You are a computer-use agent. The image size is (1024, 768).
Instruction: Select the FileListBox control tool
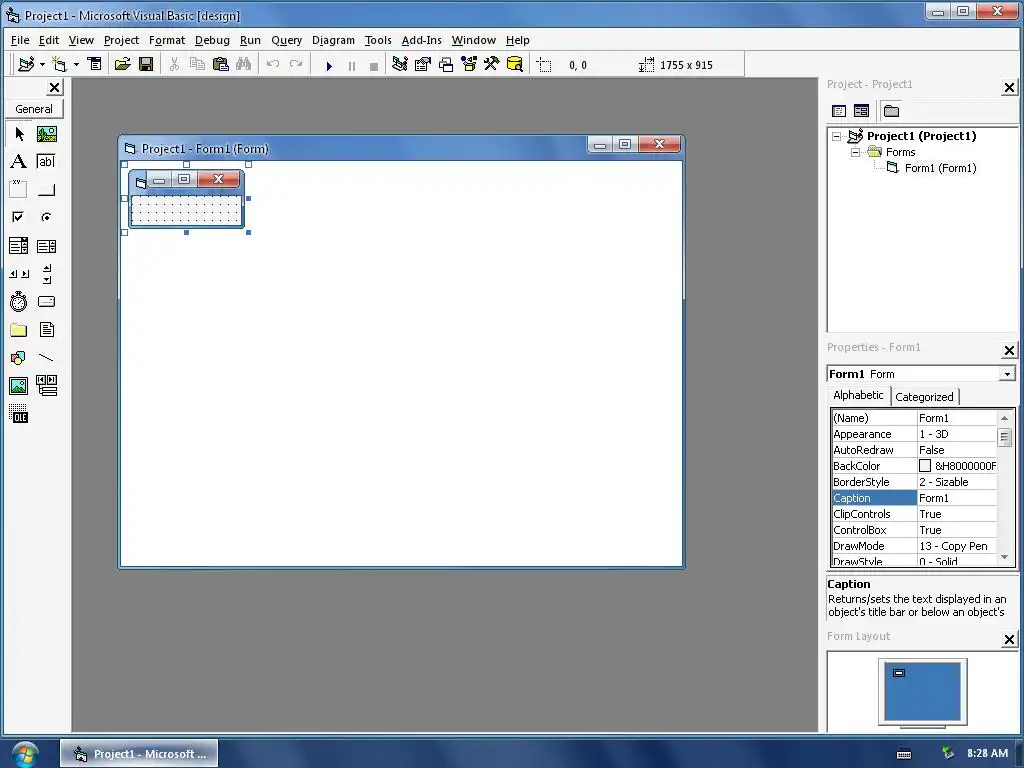[46, 330]
